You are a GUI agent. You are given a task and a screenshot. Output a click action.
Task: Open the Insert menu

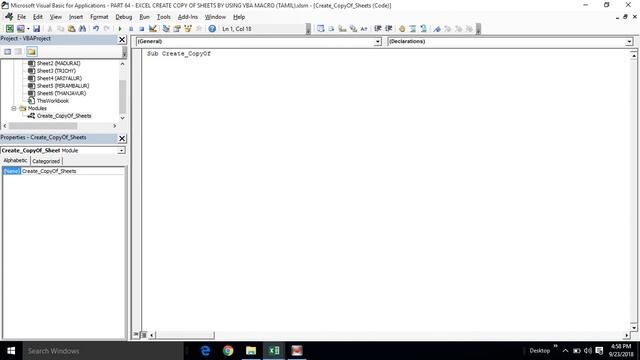click(76, 17)
